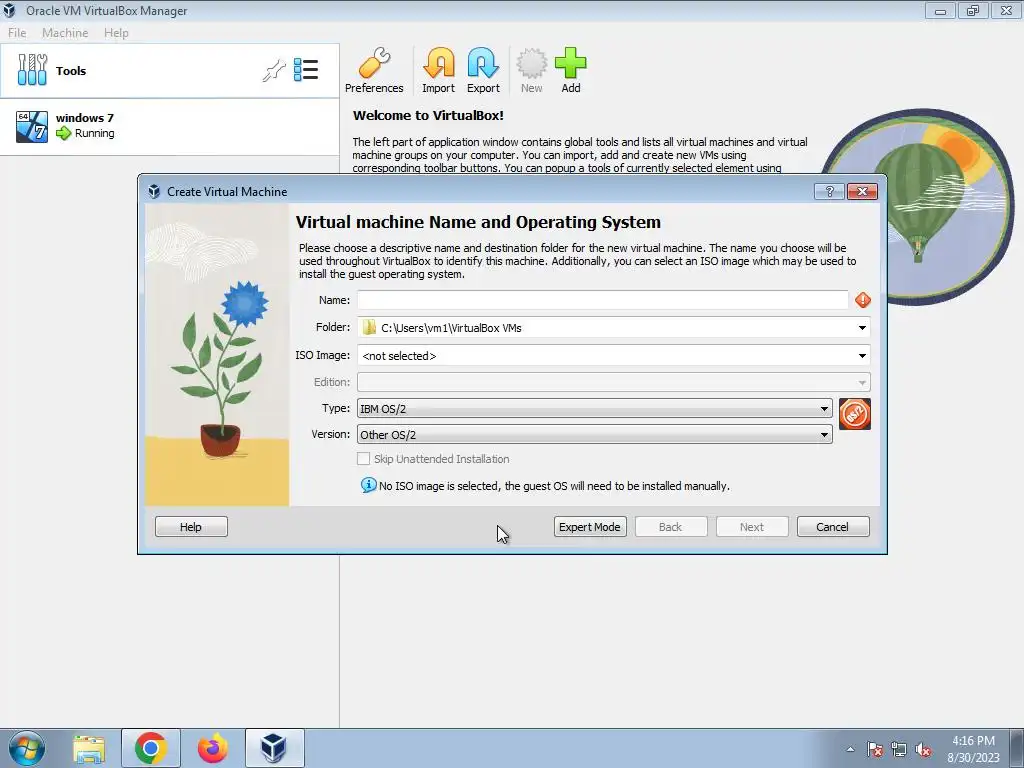Click the Import appliance toolbar icon
Screen dimensions: 1024x768
[x=438, y=71]
